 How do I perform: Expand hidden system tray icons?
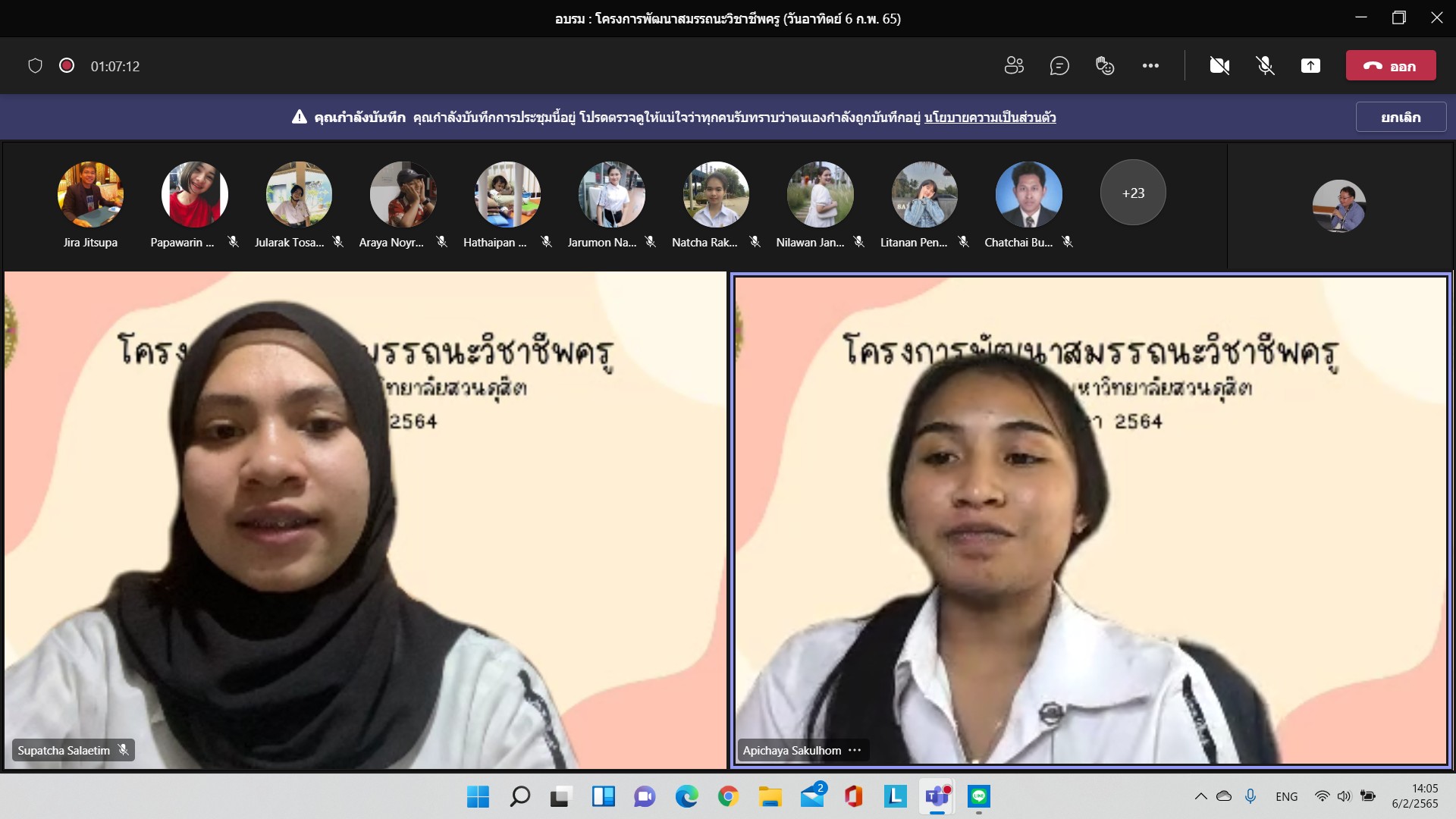pyautogui.click(x=1200, y=796)
